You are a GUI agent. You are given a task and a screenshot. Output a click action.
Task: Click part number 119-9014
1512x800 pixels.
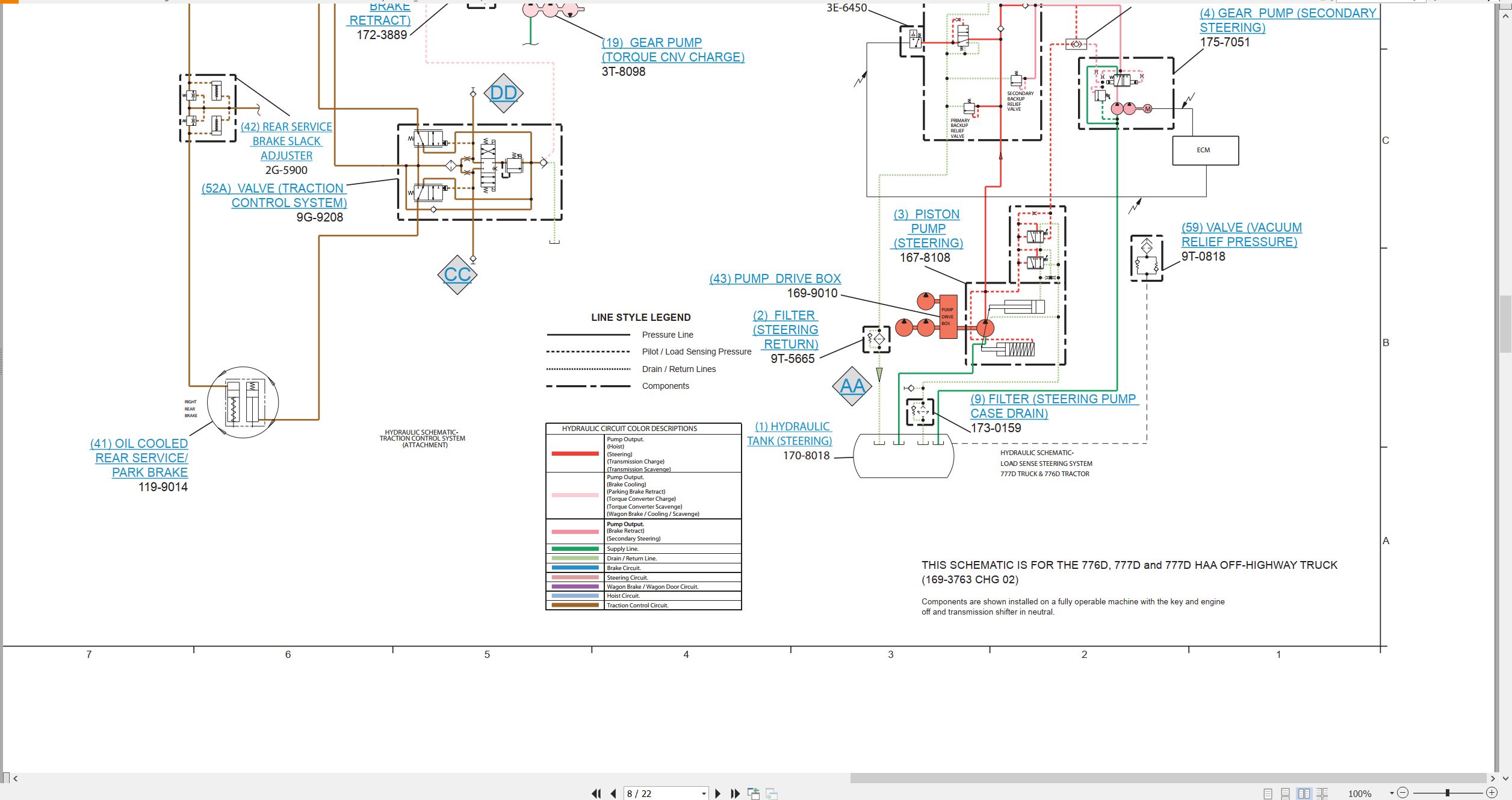[163, 487]
